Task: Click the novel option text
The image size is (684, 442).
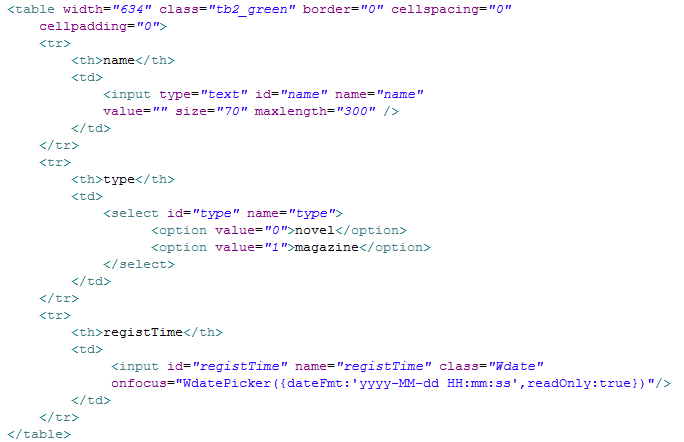Action: [x=315, y=230]
